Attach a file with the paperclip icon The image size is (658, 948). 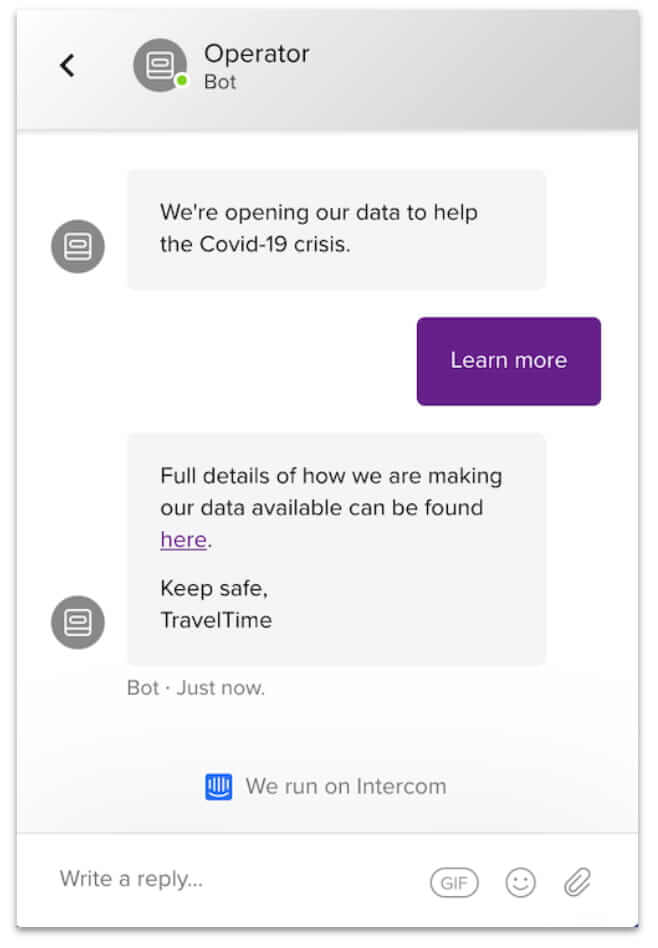tap(577, 882)
